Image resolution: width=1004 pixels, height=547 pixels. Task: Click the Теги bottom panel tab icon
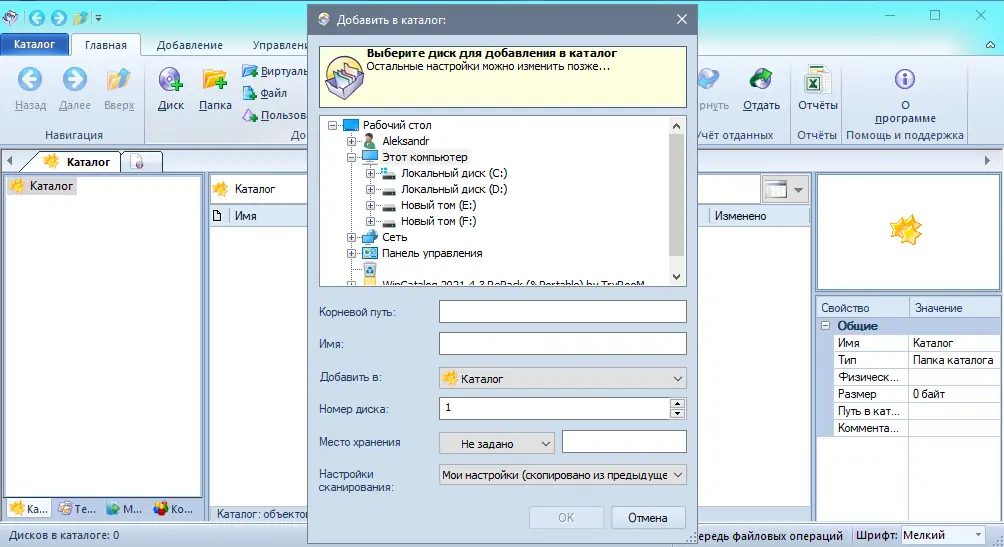(65, 509)
